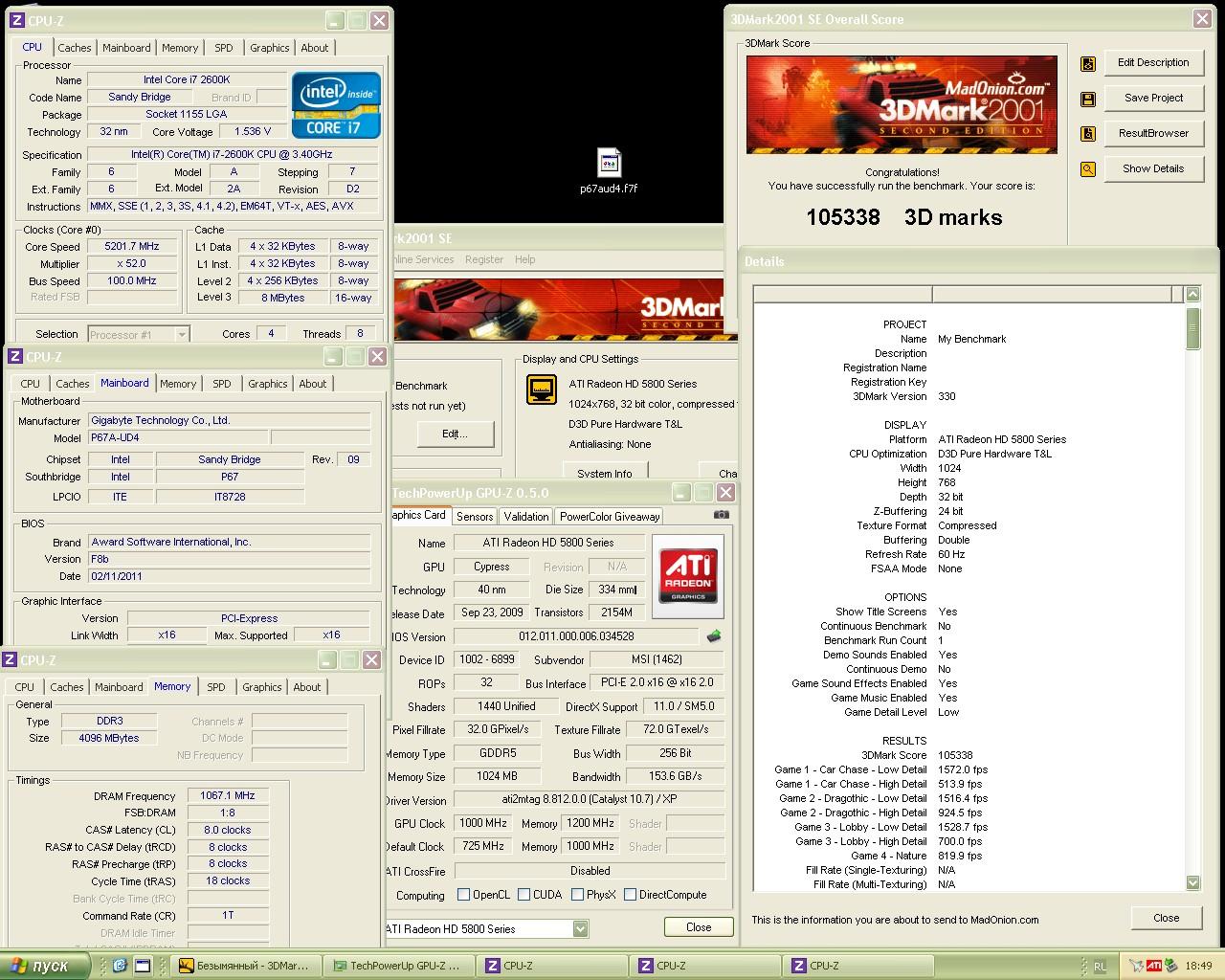Click the 105338 3D marks score text
Image resolution: width=1225 pixels, height=980 pixels.
click(x=903, y=217)
